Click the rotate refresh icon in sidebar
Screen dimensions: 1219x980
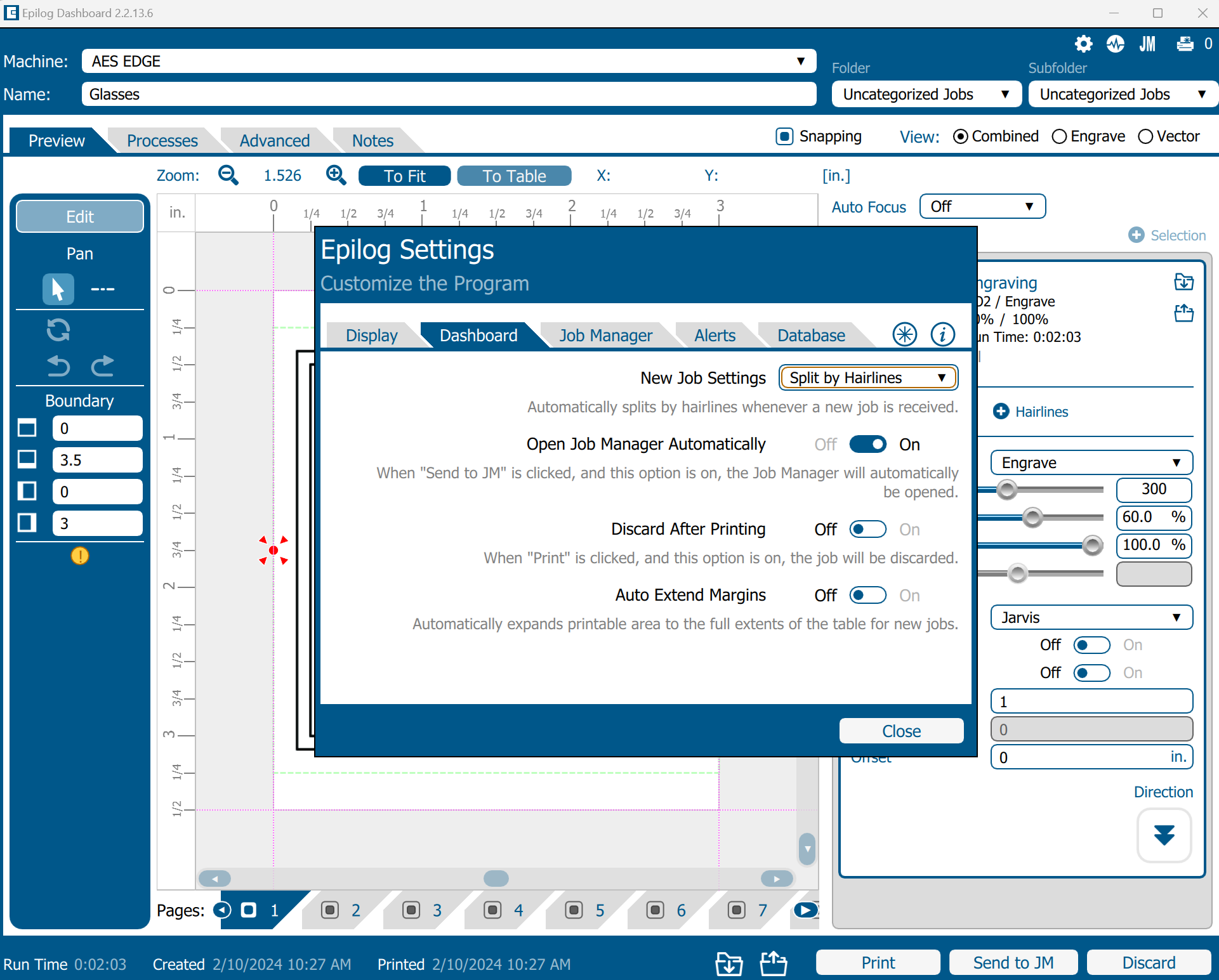[58, 330]
